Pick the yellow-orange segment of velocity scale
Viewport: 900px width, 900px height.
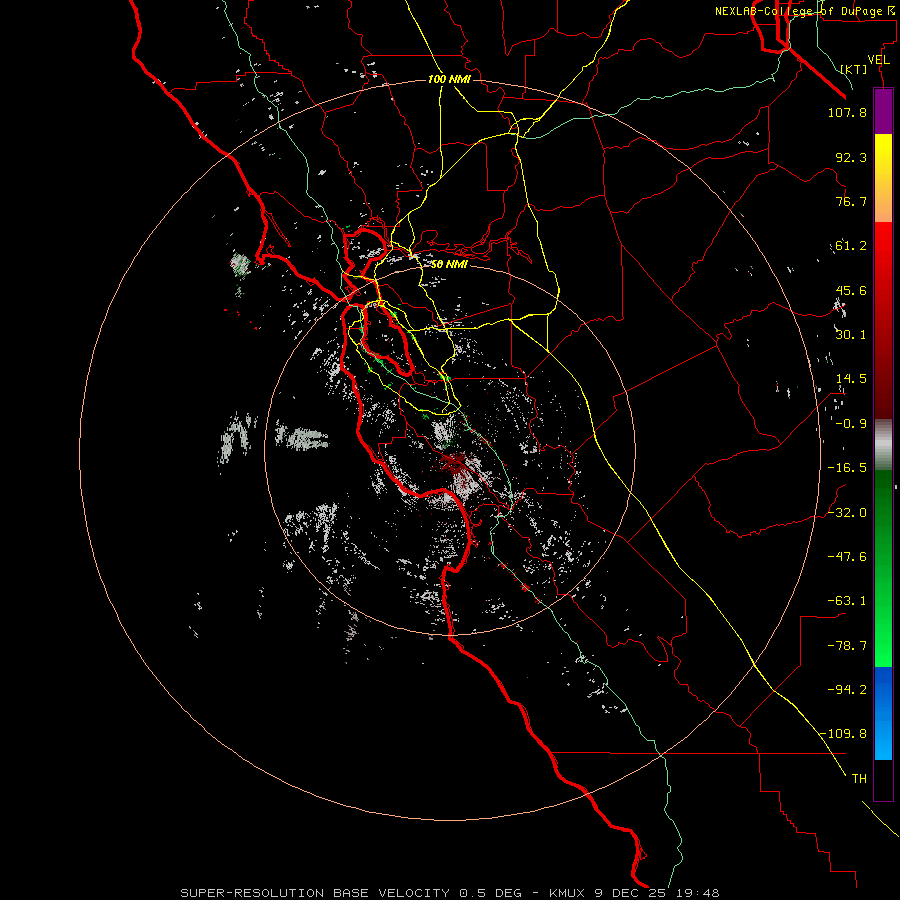click(883, 178)
